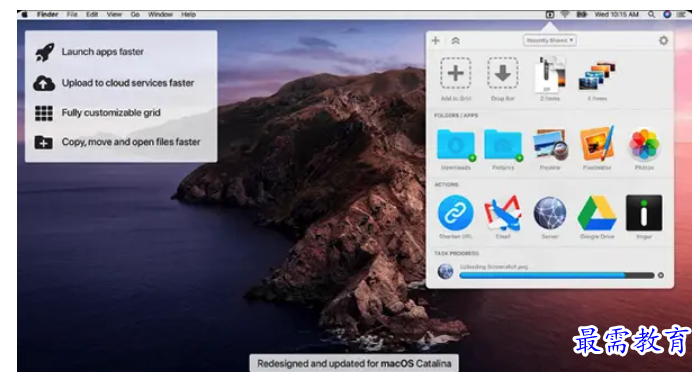This screenshot has height=372, width=697.
Task: Open the Window menu
Action: pyautogui.click(x=160, y=15)
